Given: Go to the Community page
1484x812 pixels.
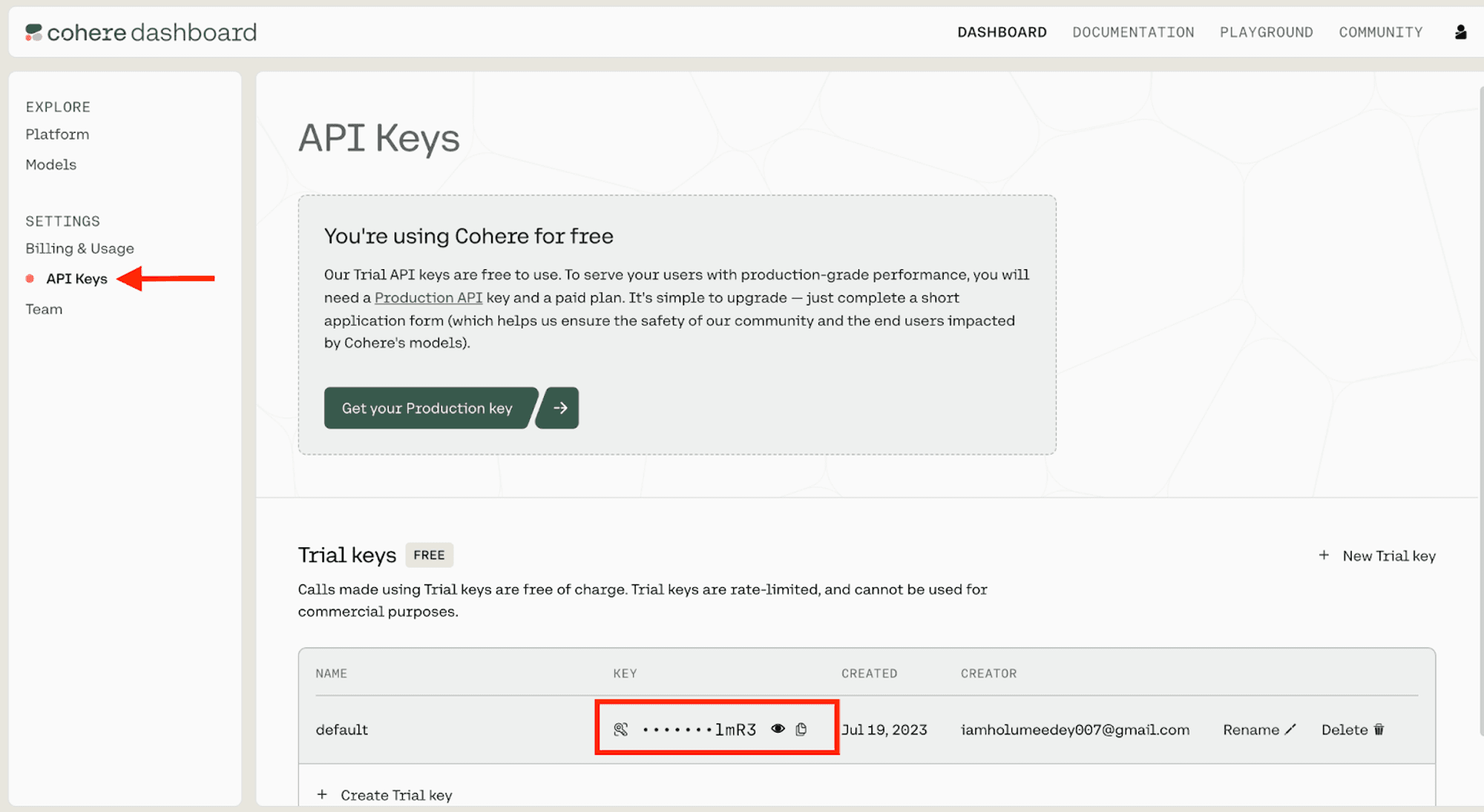Looking at the screenshot, I should 1380,32.
